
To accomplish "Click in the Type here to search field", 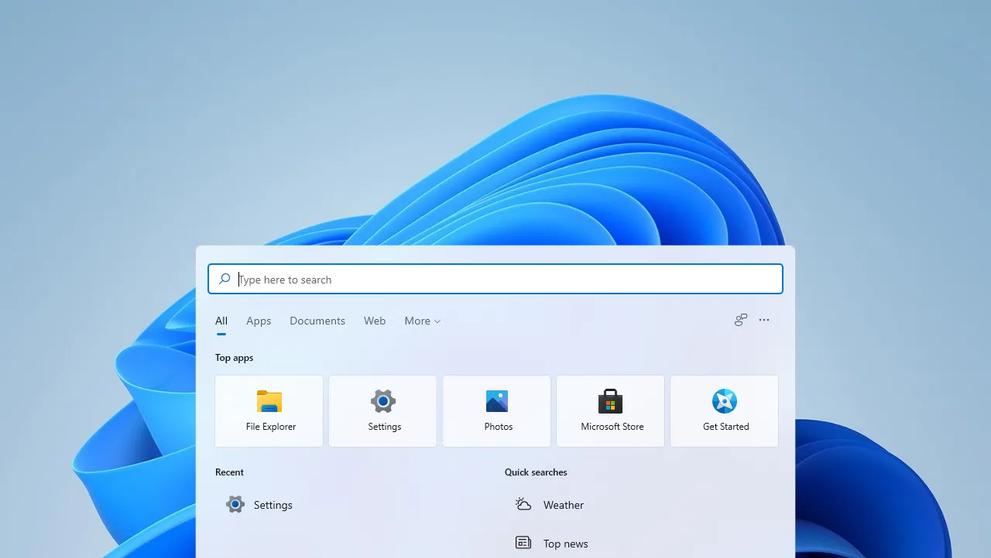I will 496,279.
